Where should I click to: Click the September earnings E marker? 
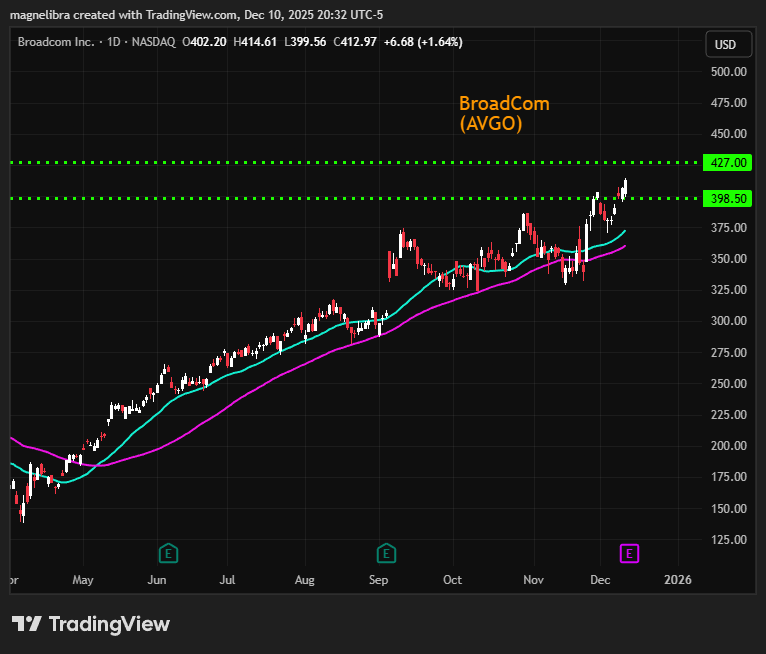click(386, 553)
